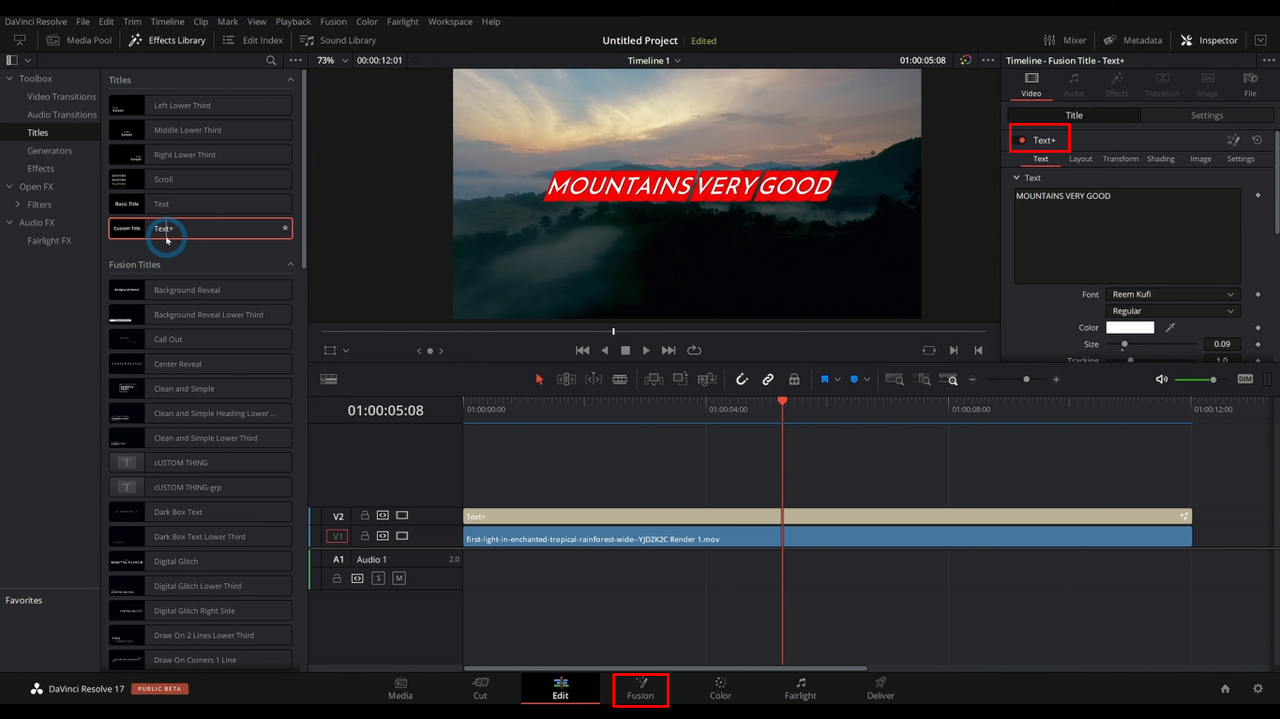1280x719 pixels.
Task: Go to the Deliver page
Action: pyautogui.click(x=880, y=689)
